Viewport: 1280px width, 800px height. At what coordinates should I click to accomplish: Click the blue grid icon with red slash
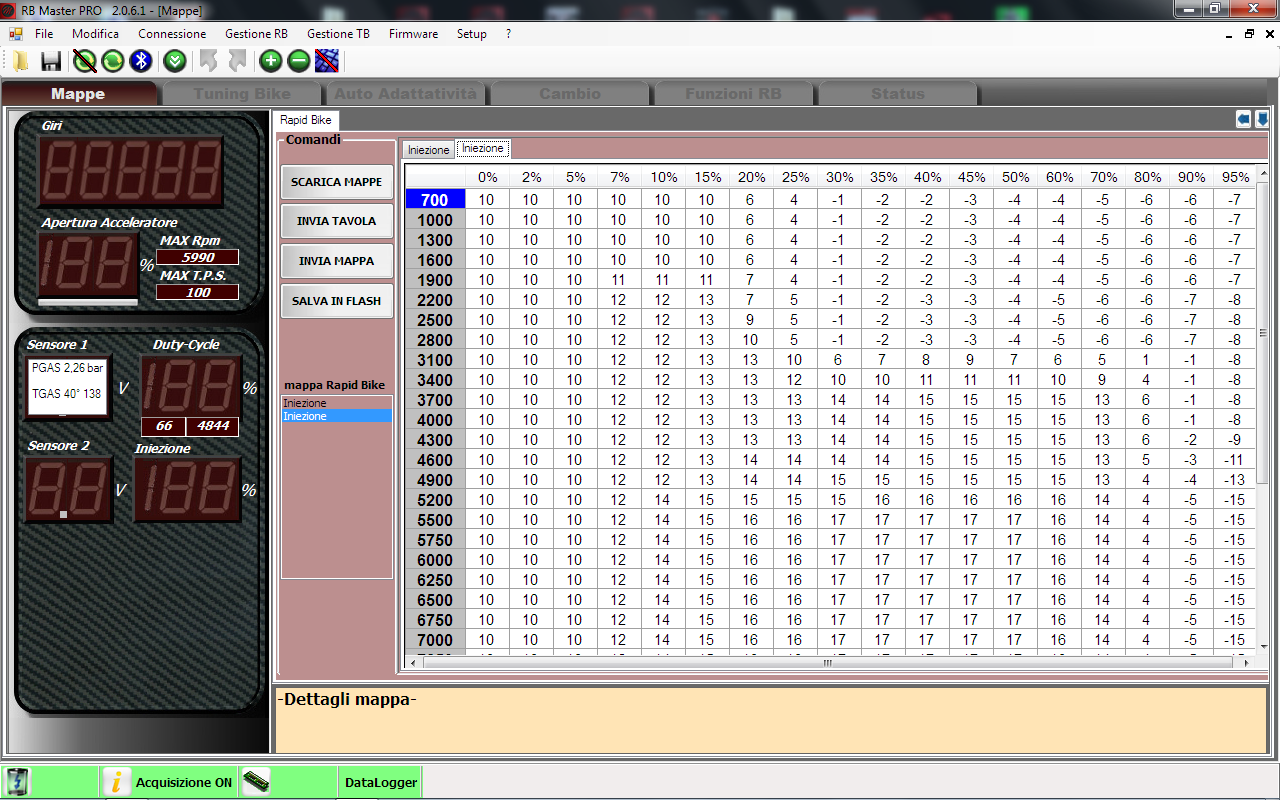tap(326, 61)
